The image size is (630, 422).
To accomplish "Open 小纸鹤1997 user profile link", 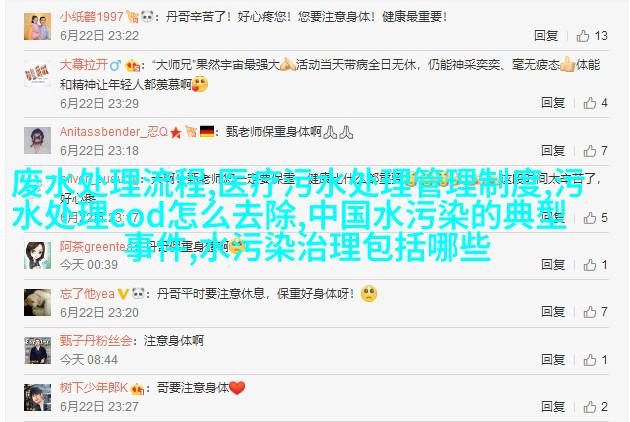I will click(x=92, y=17).
